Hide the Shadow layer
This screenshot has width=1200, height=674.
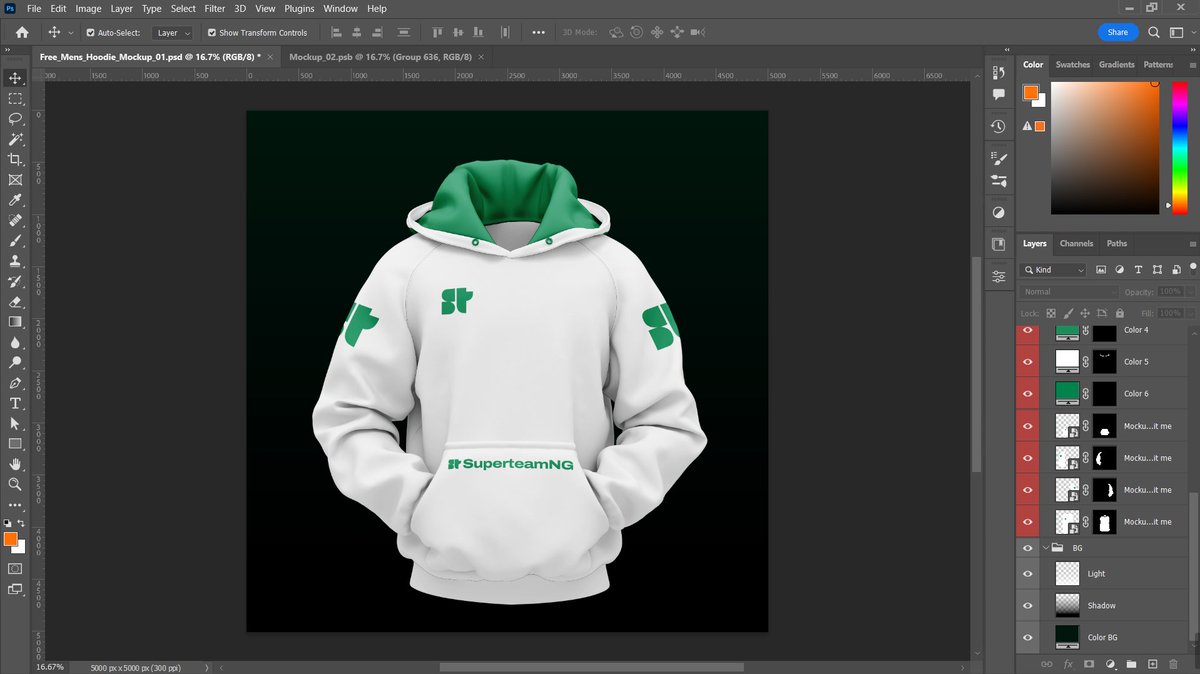click(x=1027, y=606)
